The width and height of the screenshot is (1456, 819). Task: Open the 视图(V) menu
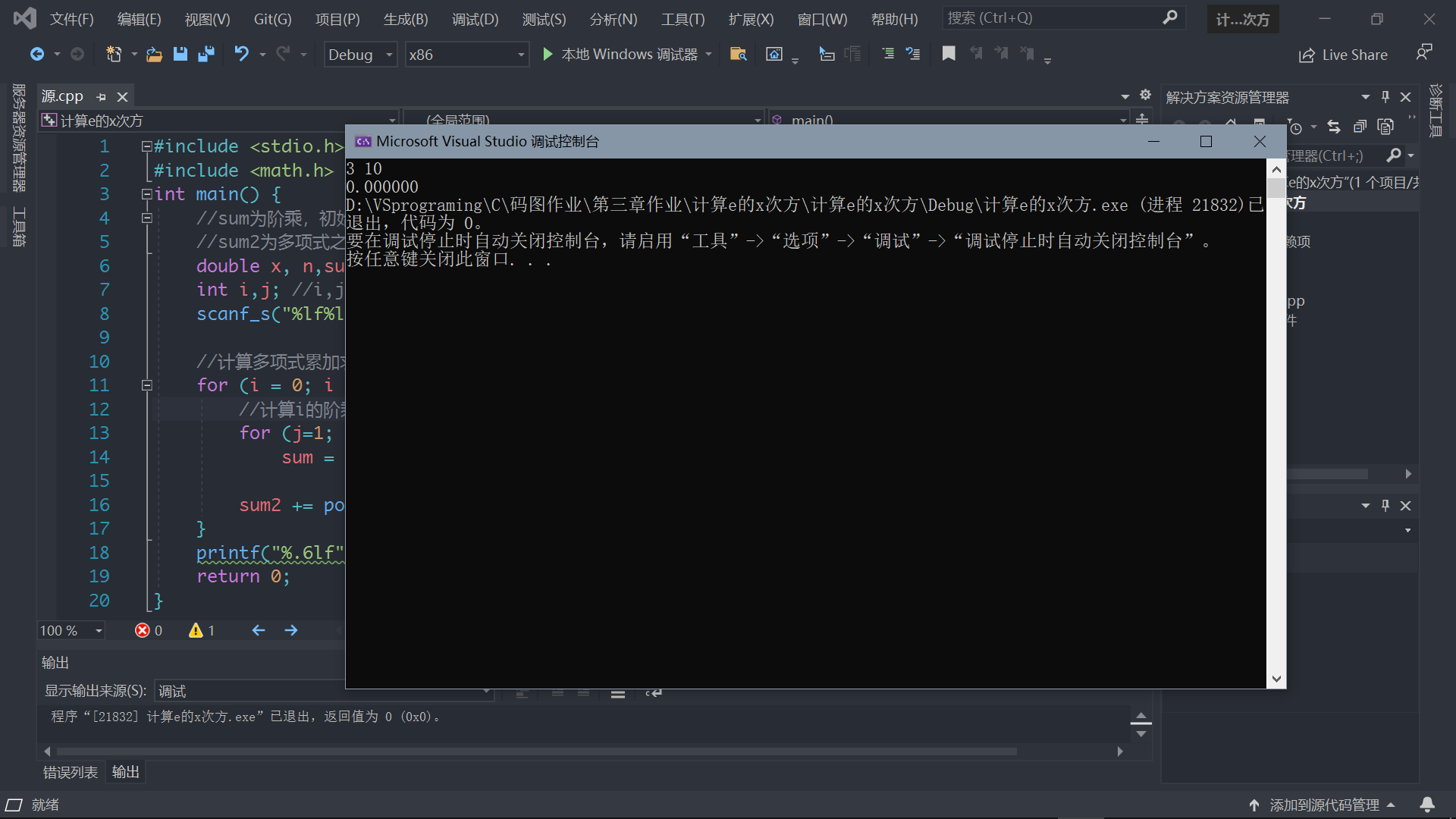tap(207, 19)
